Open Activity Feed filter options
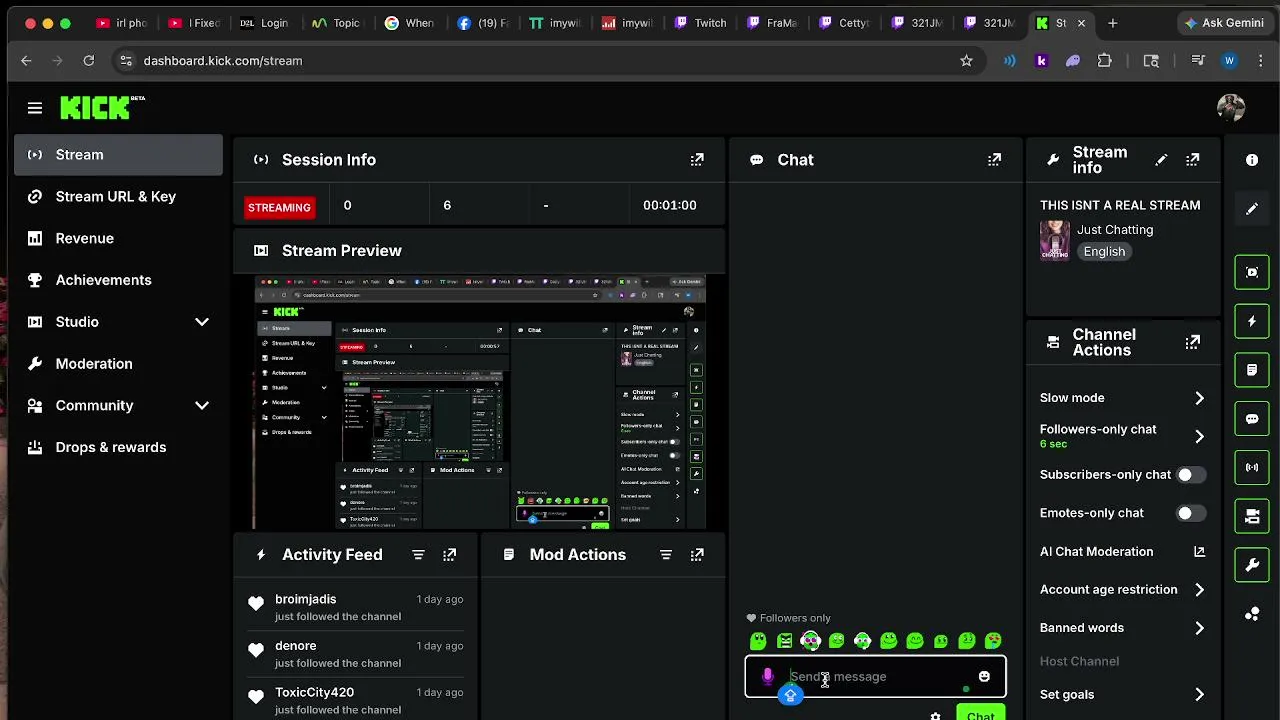This screenshot has height=720, width=1280. pos(418,555)
